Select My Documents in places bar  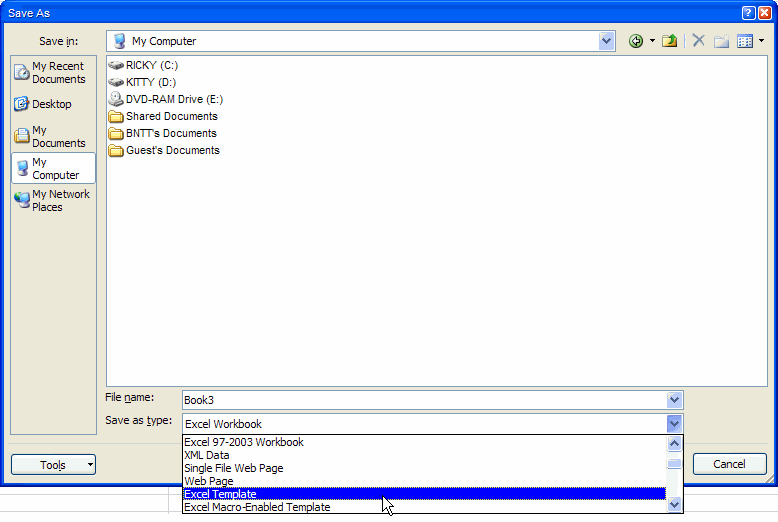[x=53, y=136]
